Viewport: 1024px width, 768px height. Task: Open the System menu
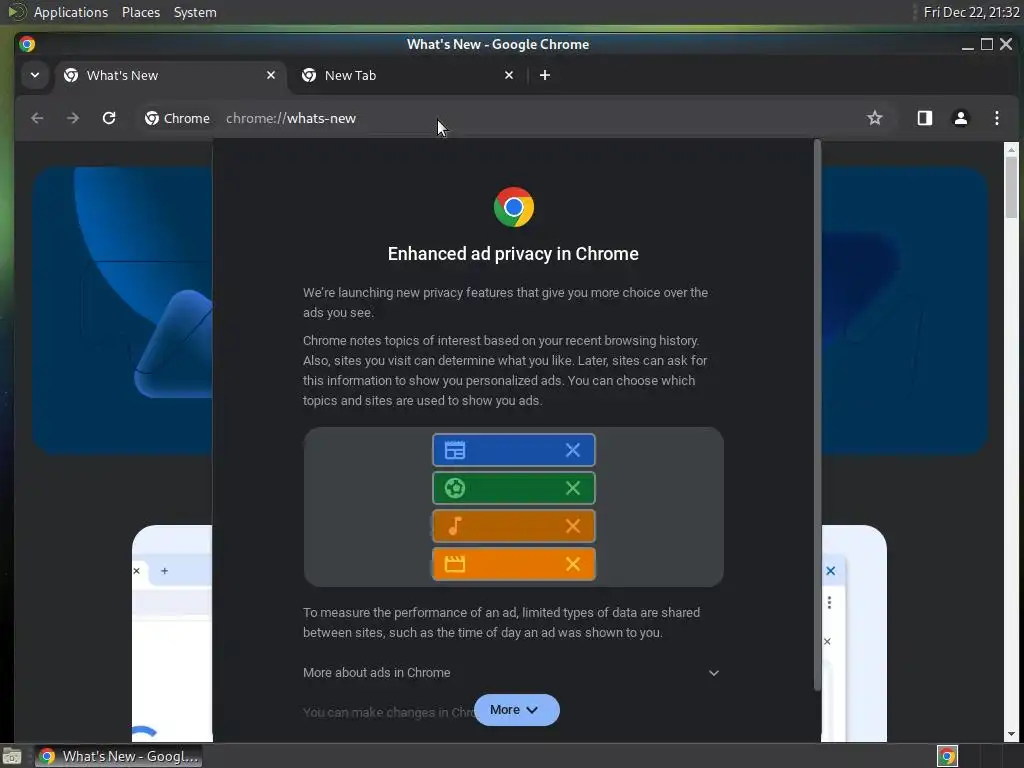coord(195,12)
